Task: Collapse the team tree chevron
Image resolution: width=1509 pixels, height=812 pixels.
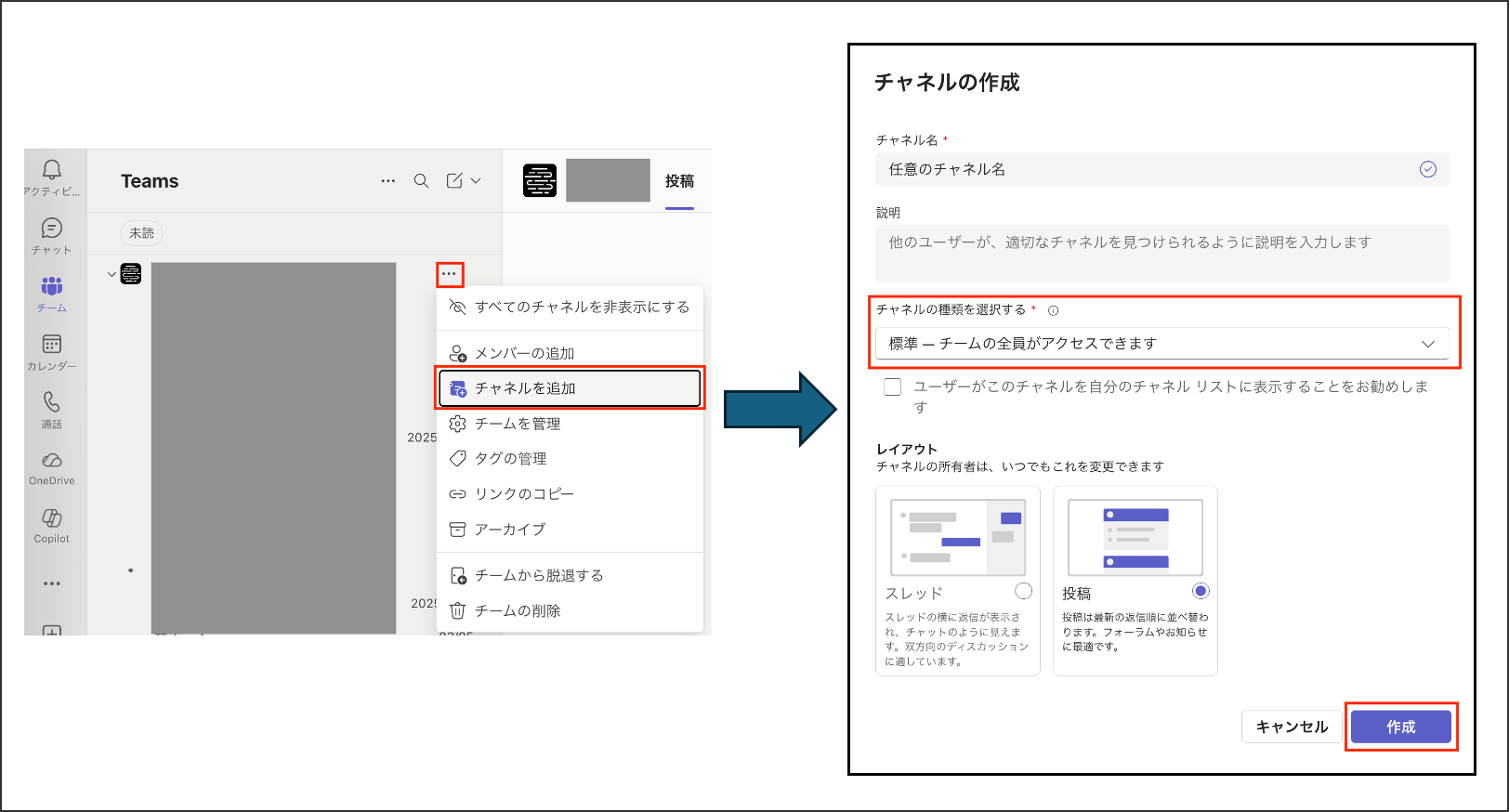Action: point(112,274)
